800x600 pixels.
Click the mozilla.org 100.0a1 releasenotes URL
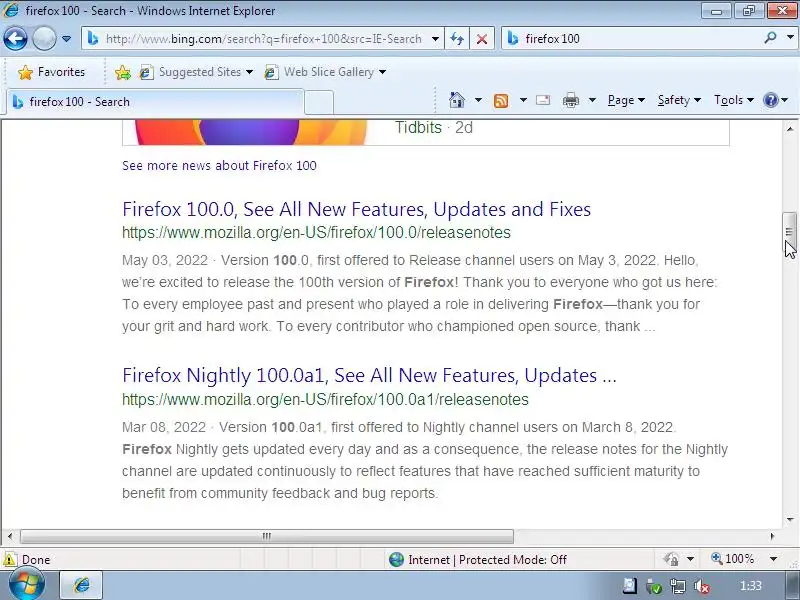326,399
